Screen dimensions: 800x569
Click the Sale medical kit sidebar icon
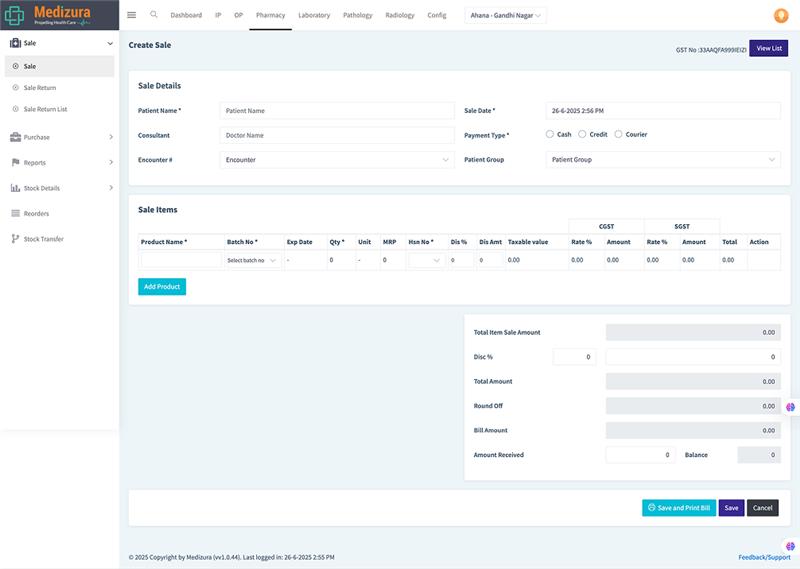coord(15,43)
